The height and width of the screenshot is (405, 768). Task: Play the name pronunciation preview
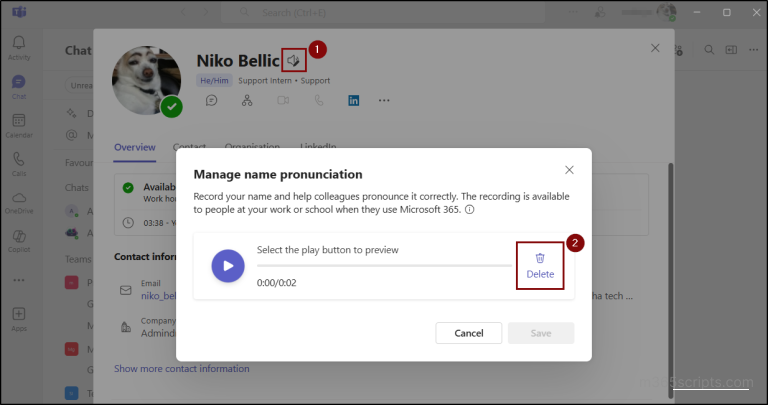[x=228, y=266]
